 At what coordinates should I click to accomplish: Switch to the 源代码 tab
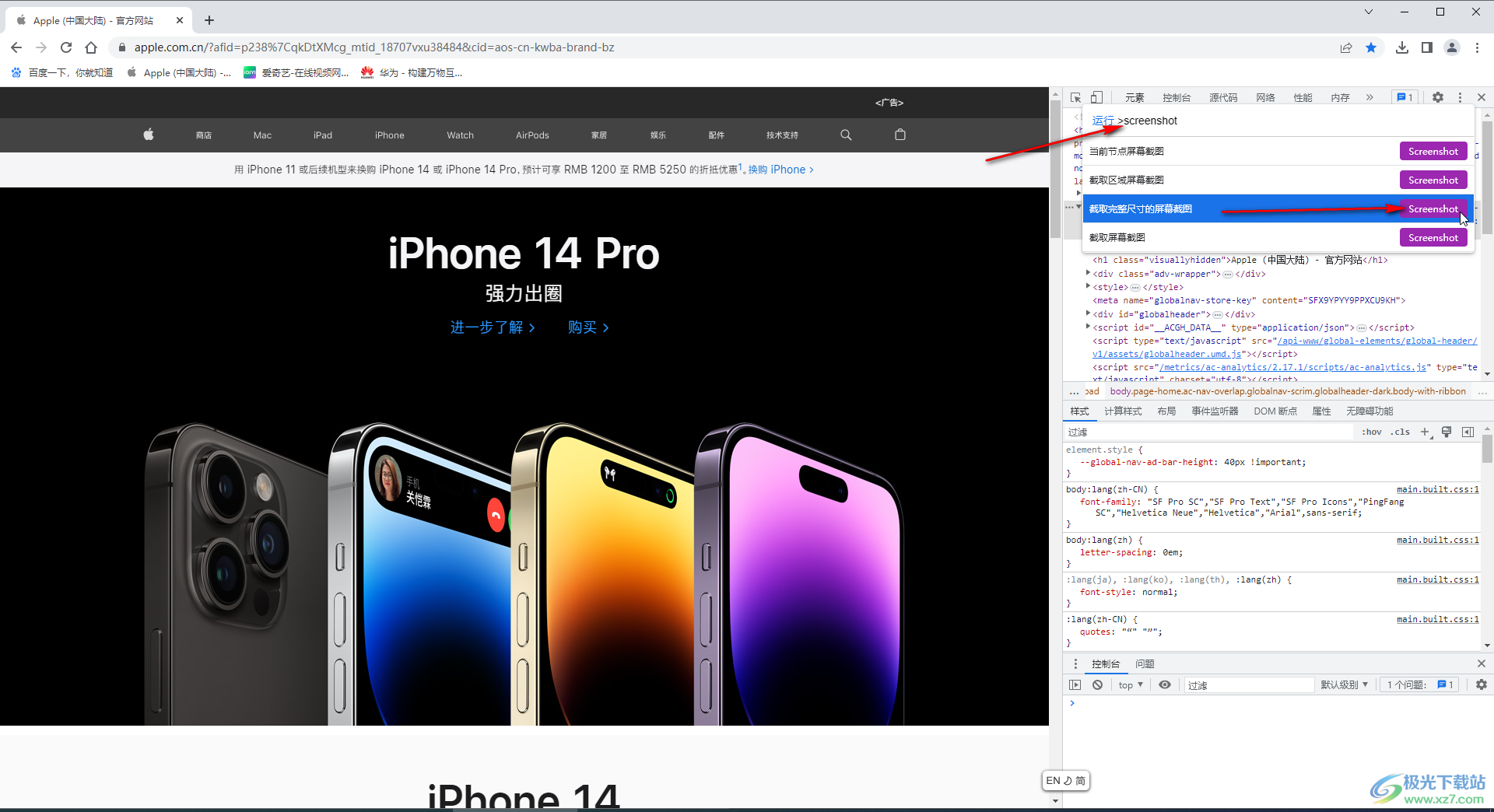[x=1223, y=97]
